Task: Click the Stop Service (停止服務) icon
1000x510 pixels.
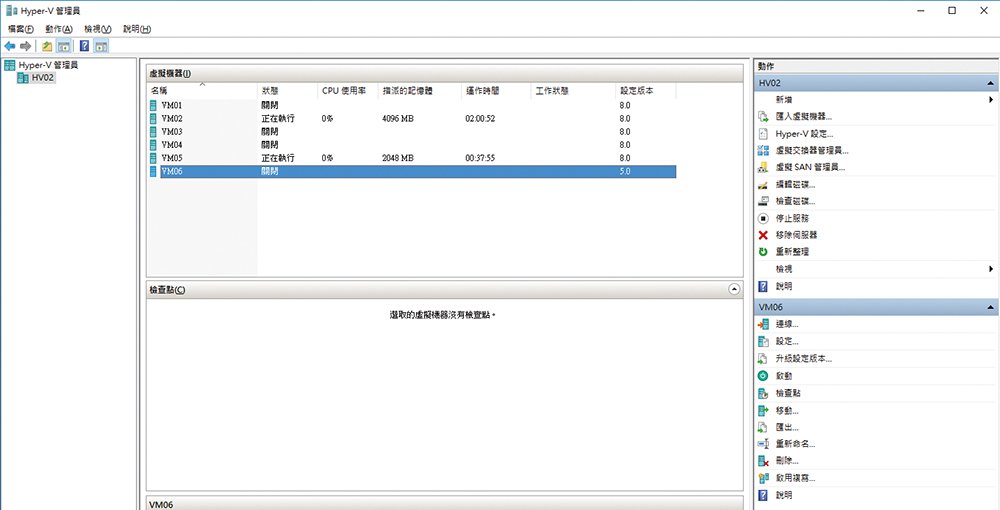Action: (x=763, y=218)
